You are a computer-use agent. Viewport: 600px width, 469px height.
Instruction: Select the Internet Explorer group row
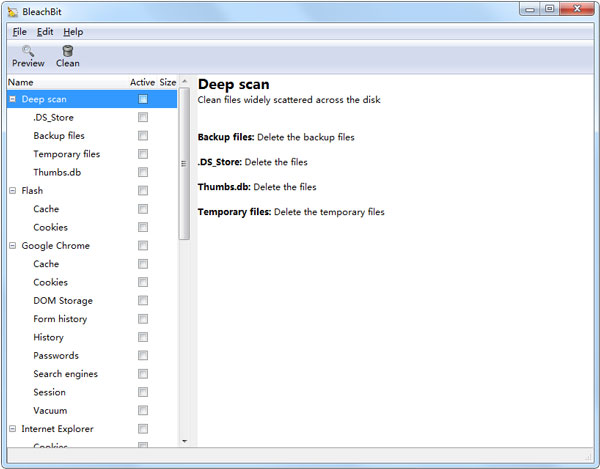tap(92, 429)
